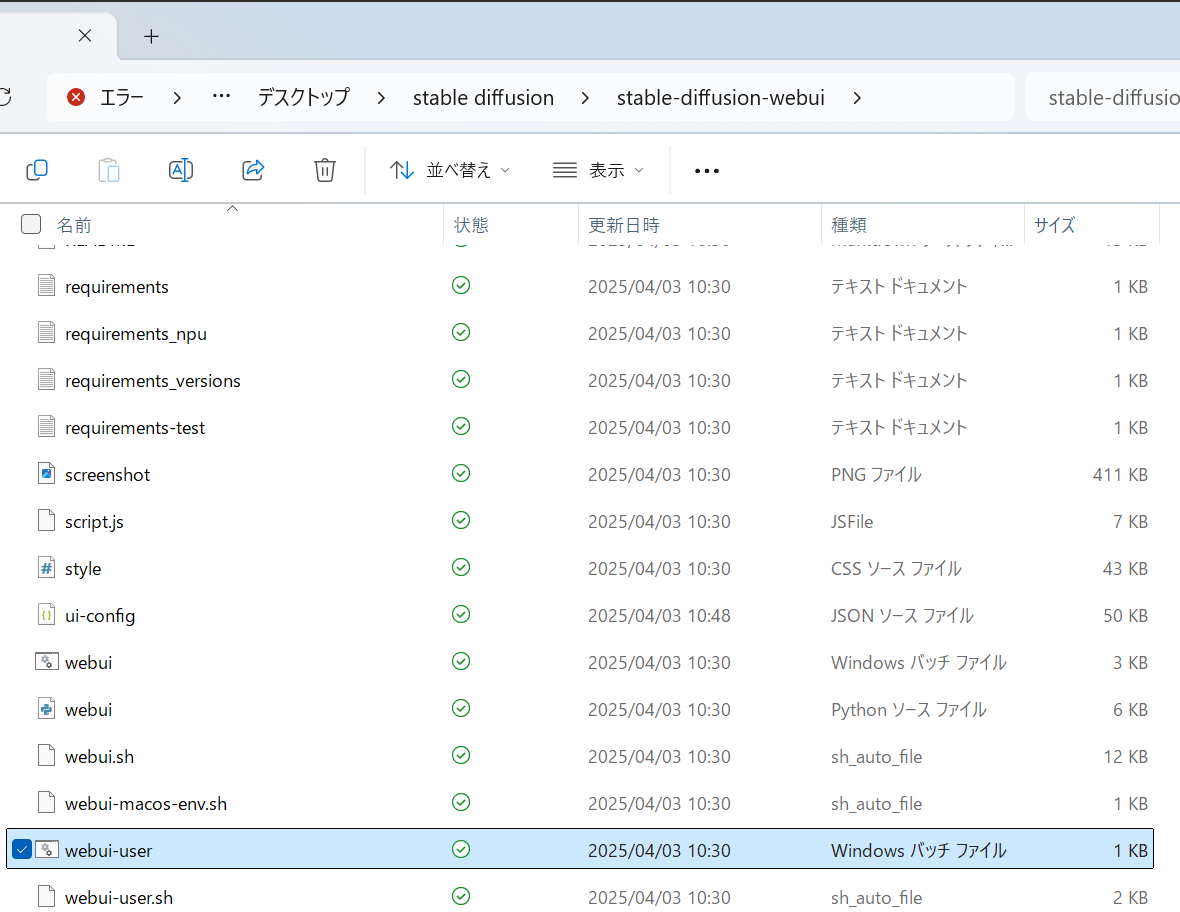Add a new tab with plus button

click(151, 36)
